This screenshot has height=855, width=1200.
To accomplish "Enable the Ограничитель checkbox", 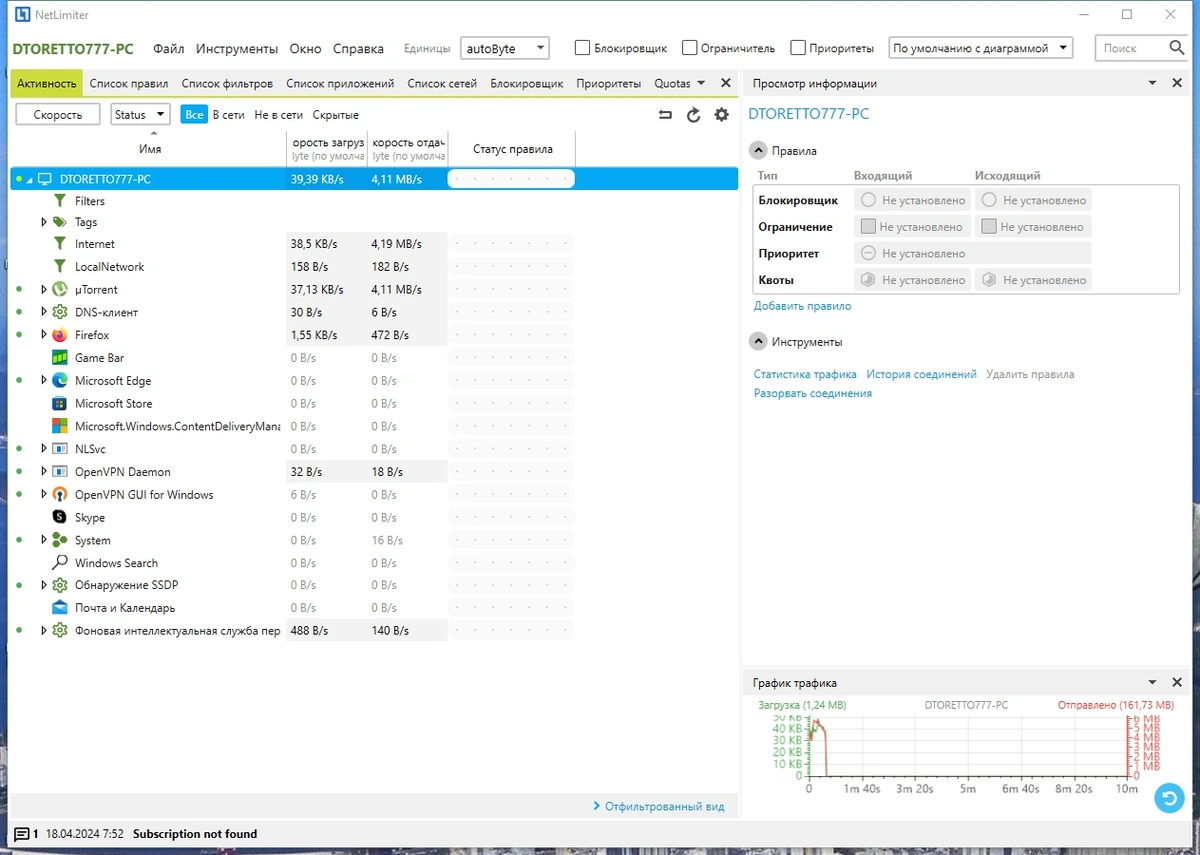I will 689,48.
